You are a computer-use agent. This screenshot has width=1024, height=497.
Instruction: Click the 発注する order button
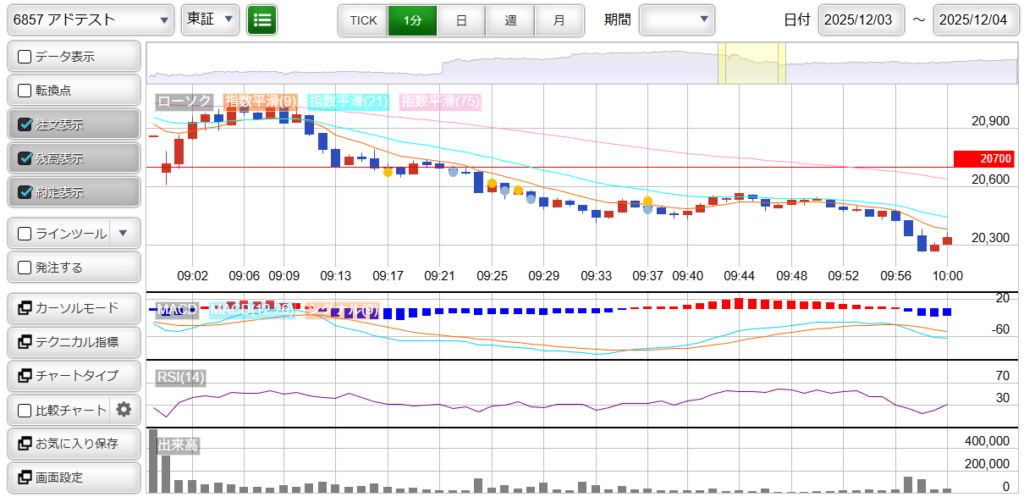(x=73, y=267)
